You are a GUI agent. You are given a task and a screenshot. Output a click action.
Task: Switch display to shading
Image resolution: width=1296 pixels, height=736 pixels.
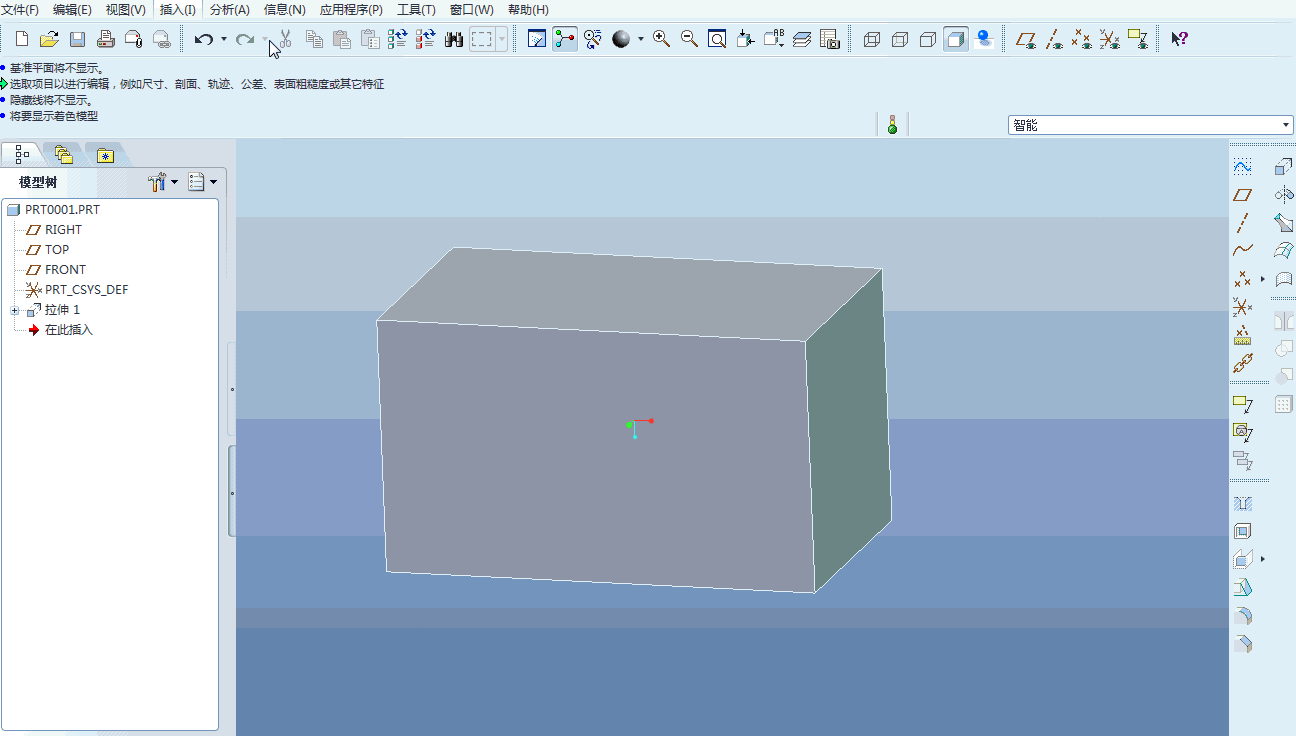pyautogui.click(x=955, y=39)
